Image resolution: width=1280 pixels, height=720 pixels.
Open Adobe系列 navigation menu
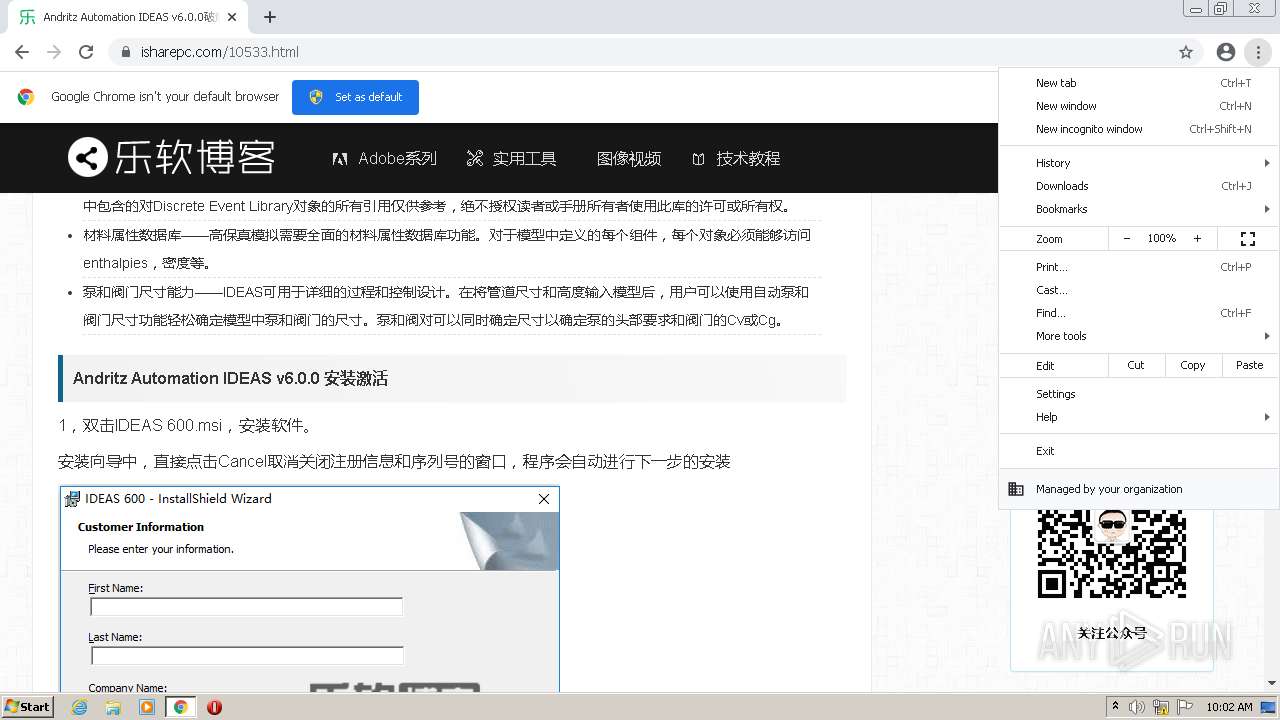pyautogui.click(x=385, y=158)
